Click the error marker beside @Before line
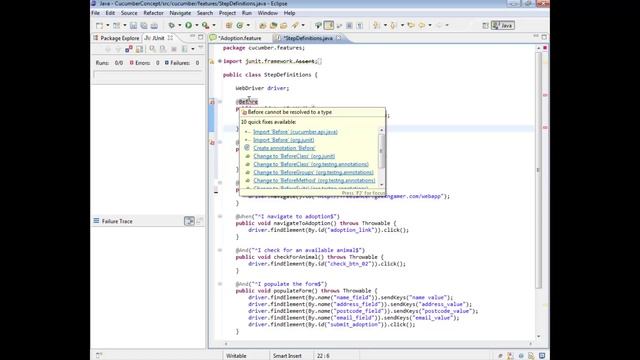Screen dimensions: 640x360 (x=212, y=102)
